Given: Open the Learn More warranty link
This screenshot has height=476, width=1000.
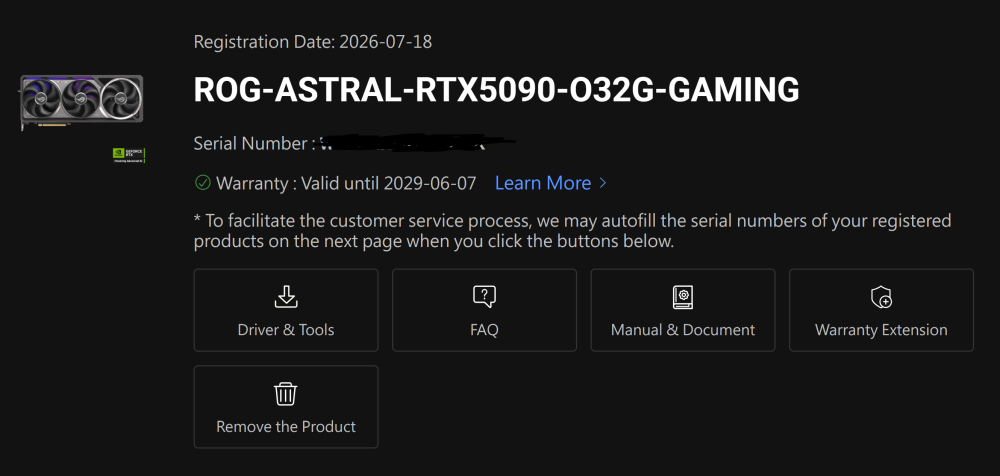Looking at the screenshot, I should [x=543, y=183].
